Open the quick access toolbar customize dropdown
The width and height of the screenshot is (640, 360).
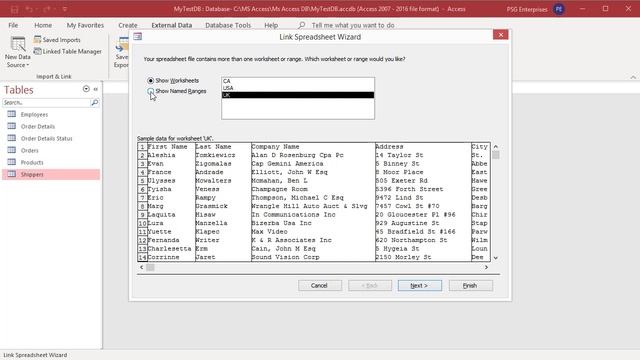64,9
